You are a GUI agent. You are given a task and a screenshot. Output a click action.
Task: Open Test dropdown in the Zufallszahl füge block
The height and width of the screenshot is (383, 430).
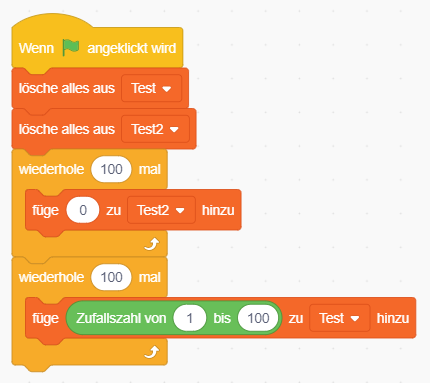[x=339, y=318]
